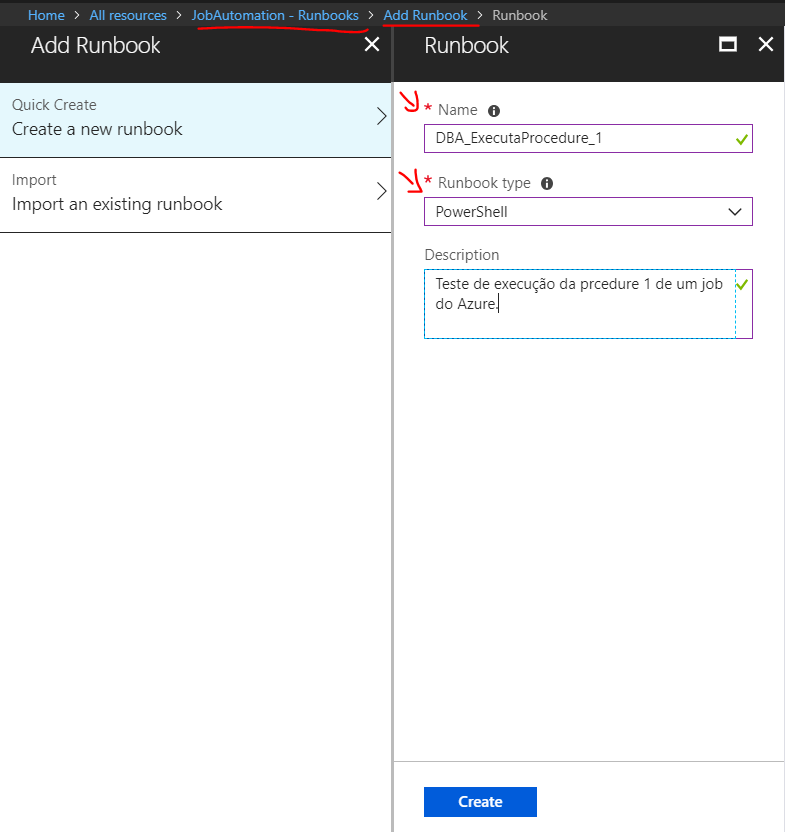Close the Runbook blade

tap(766, 45)
